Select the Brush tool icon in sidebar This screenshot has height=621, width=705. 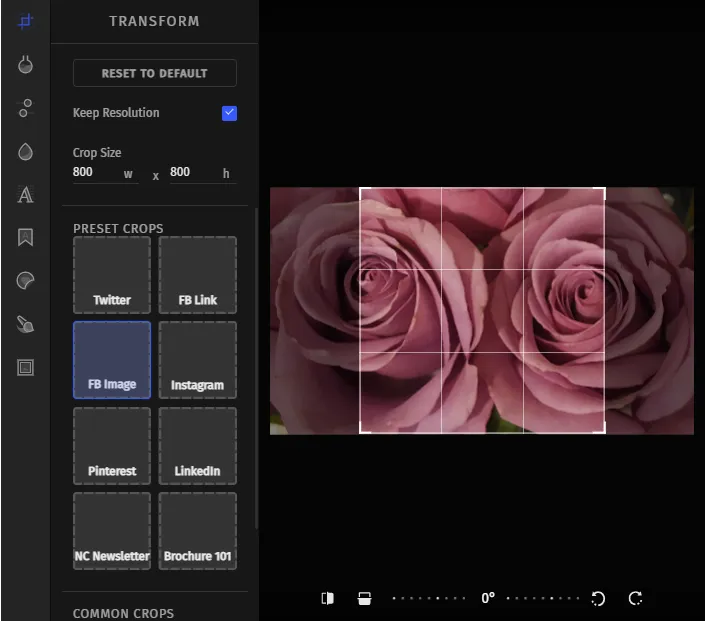(25, 324)
